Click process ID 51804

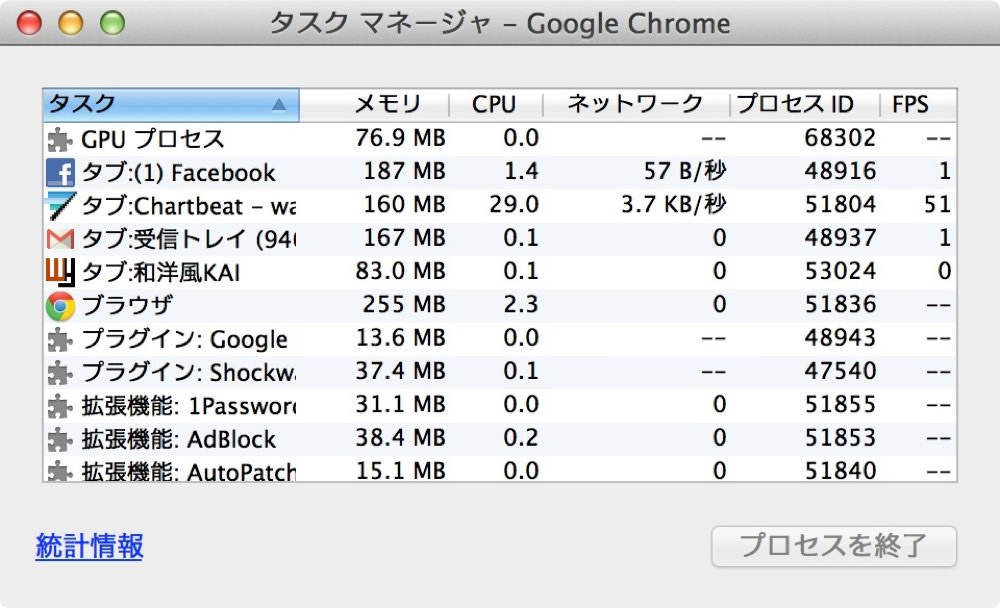840,204
